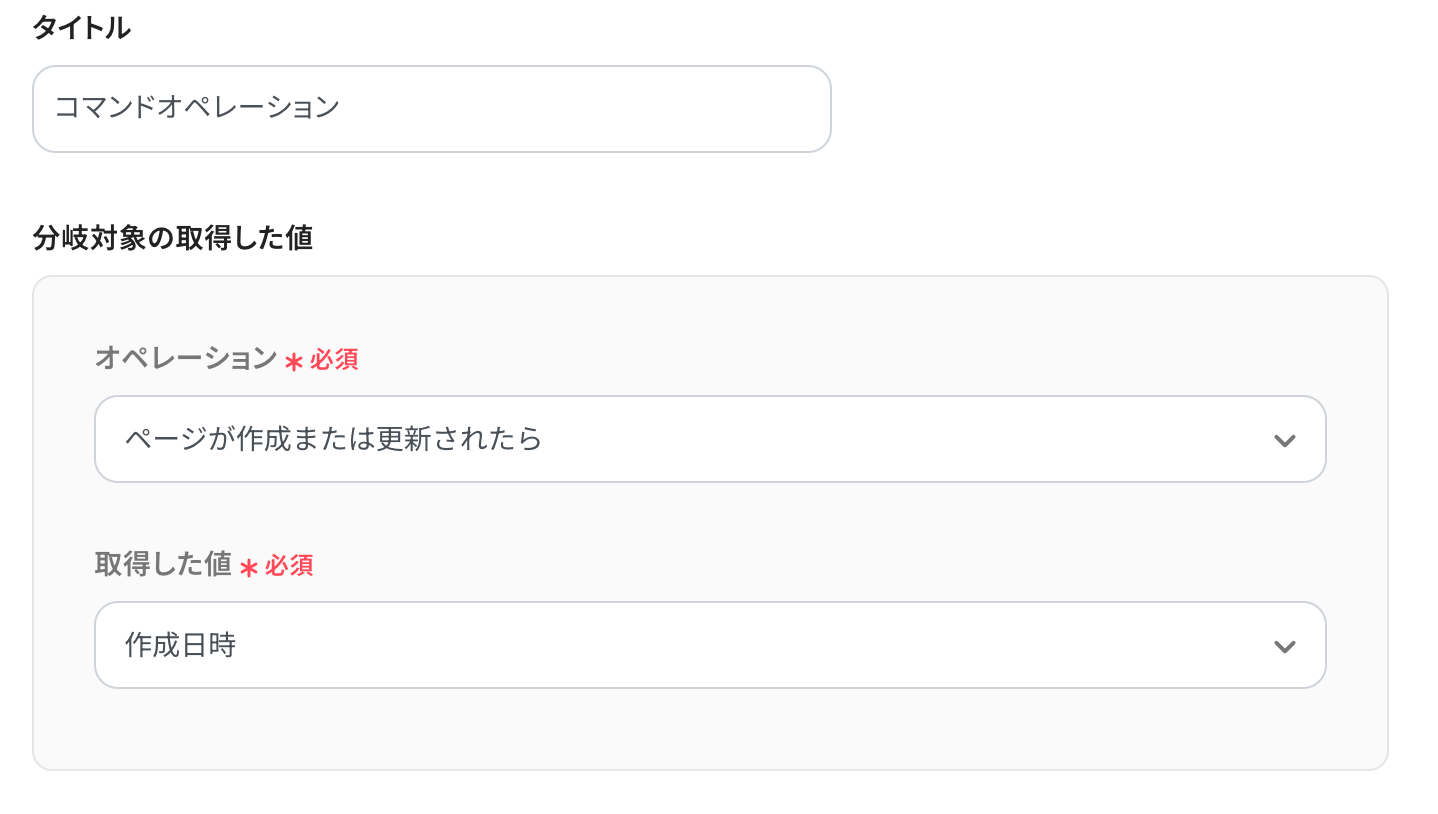Click the タイトル label
Screen dimensions: 1438x814
coord(81,28)
